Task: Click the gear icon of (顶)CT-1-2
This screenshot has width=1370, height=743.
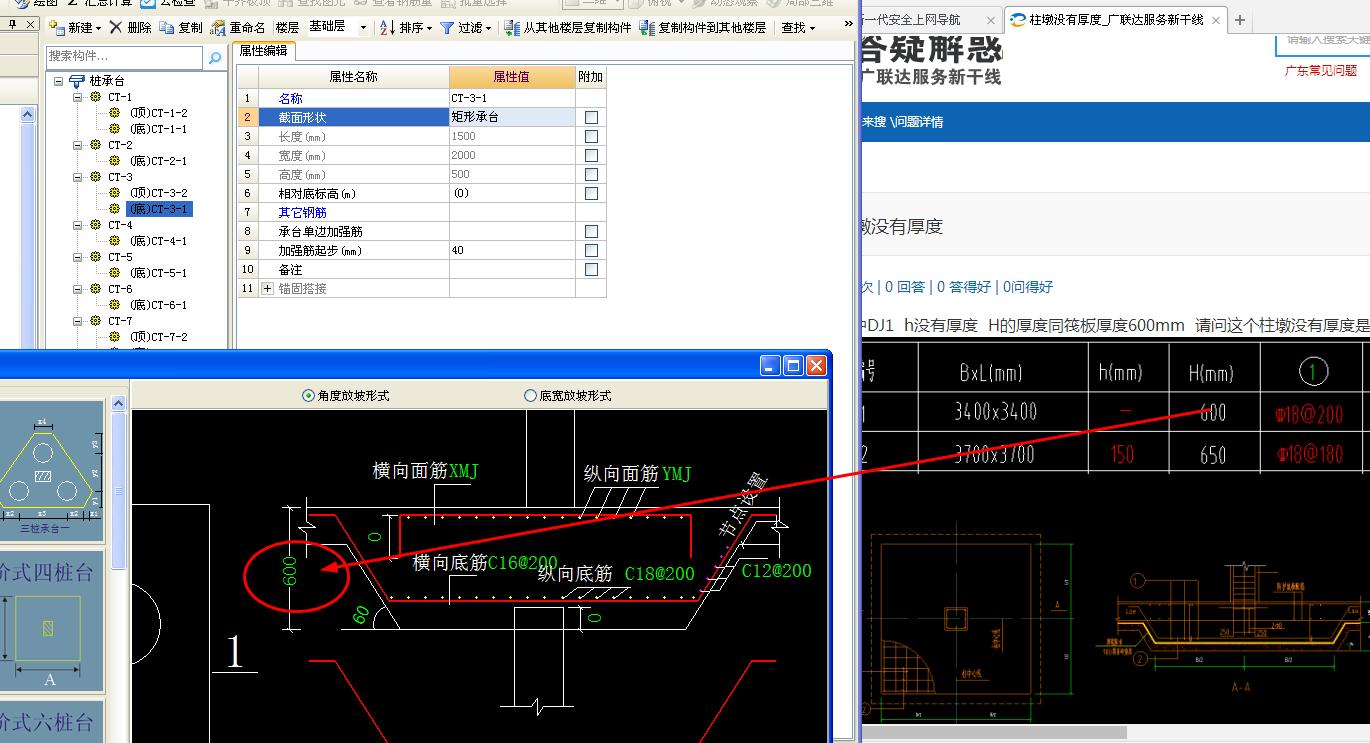Action: tap(115, 113)
